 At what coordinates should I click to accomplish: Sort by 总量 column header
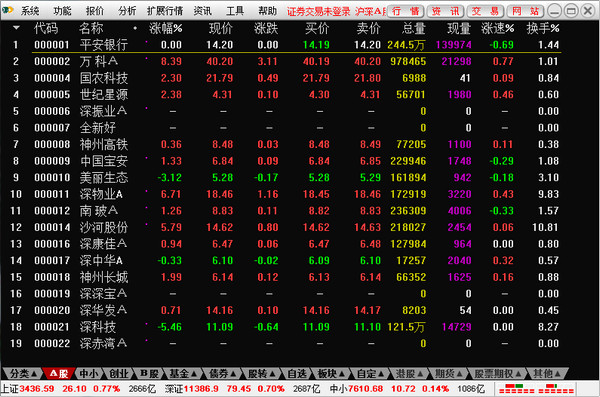point(414,28)
